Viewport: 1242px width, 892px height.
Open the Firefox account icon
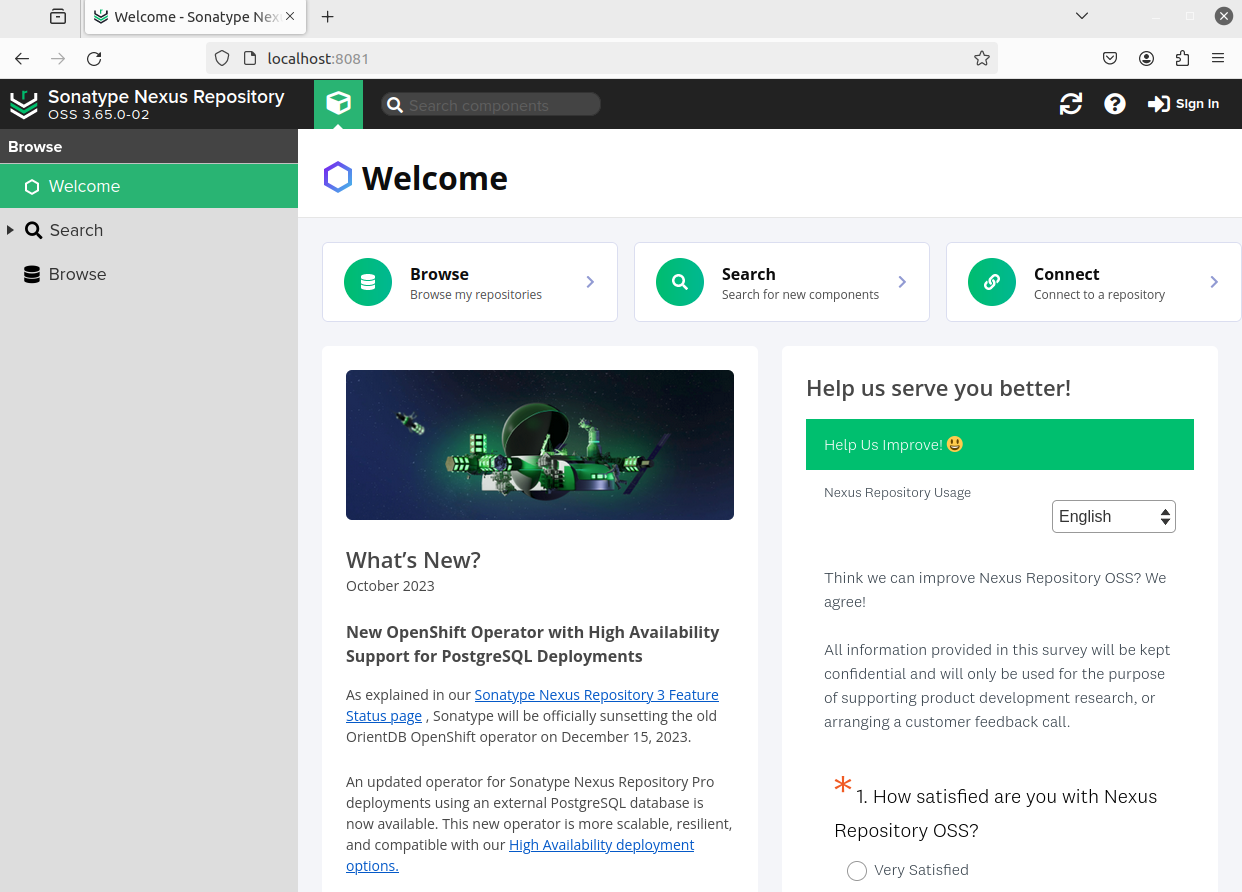[x=1146, y=58]
